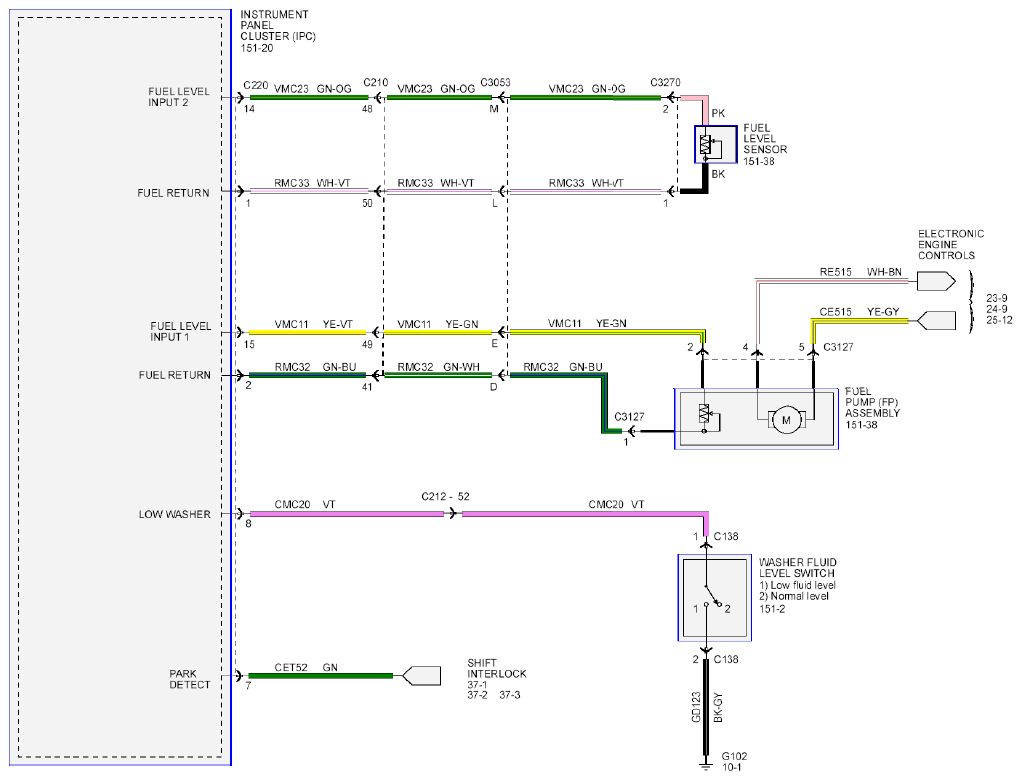Image resolution: width=1022 pixels, height=780 pixels.
Task: Click the CET52 GN Park Detect wire
Action: [320, 676]
